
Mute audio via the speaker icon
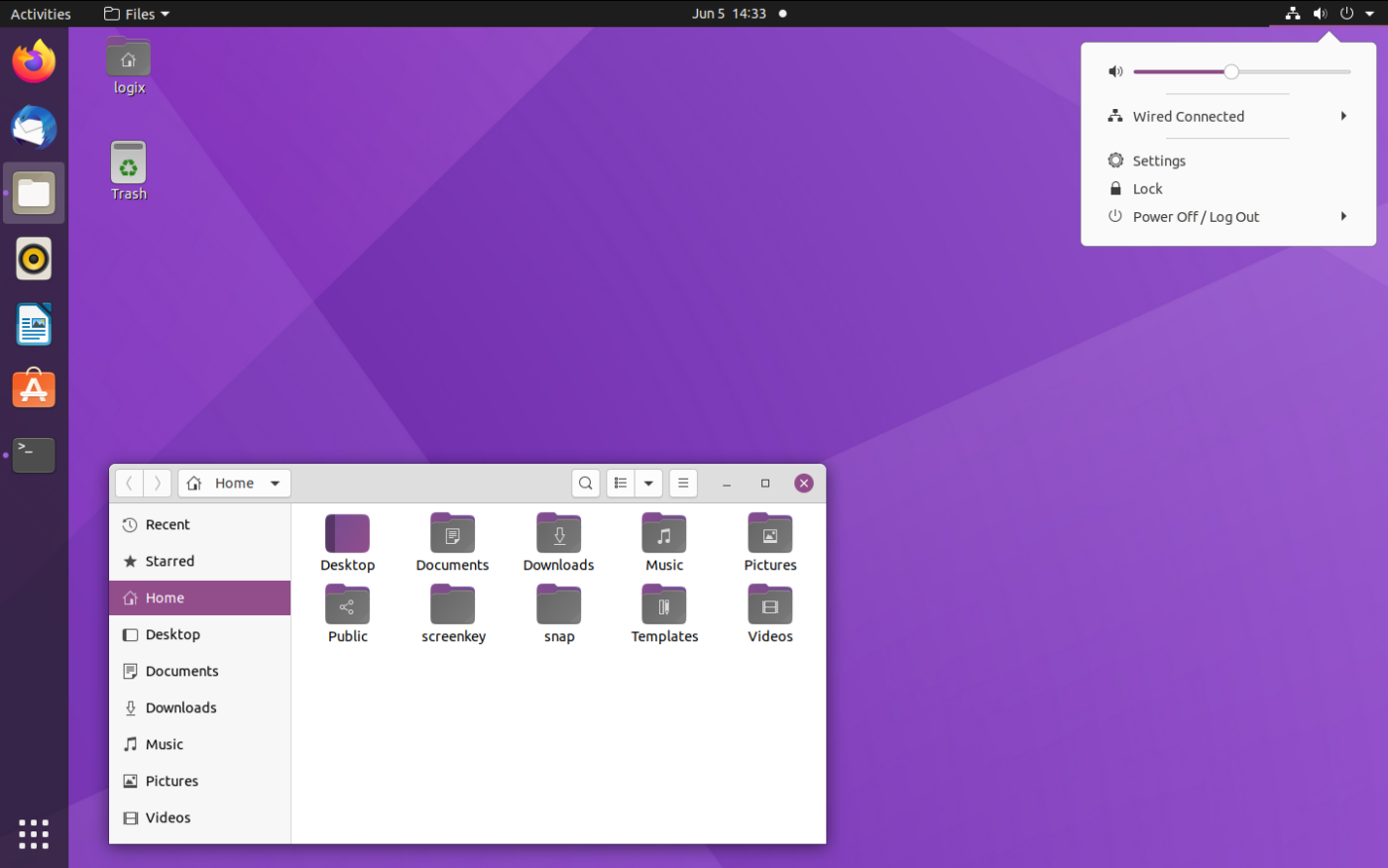tap(1115, 71)
